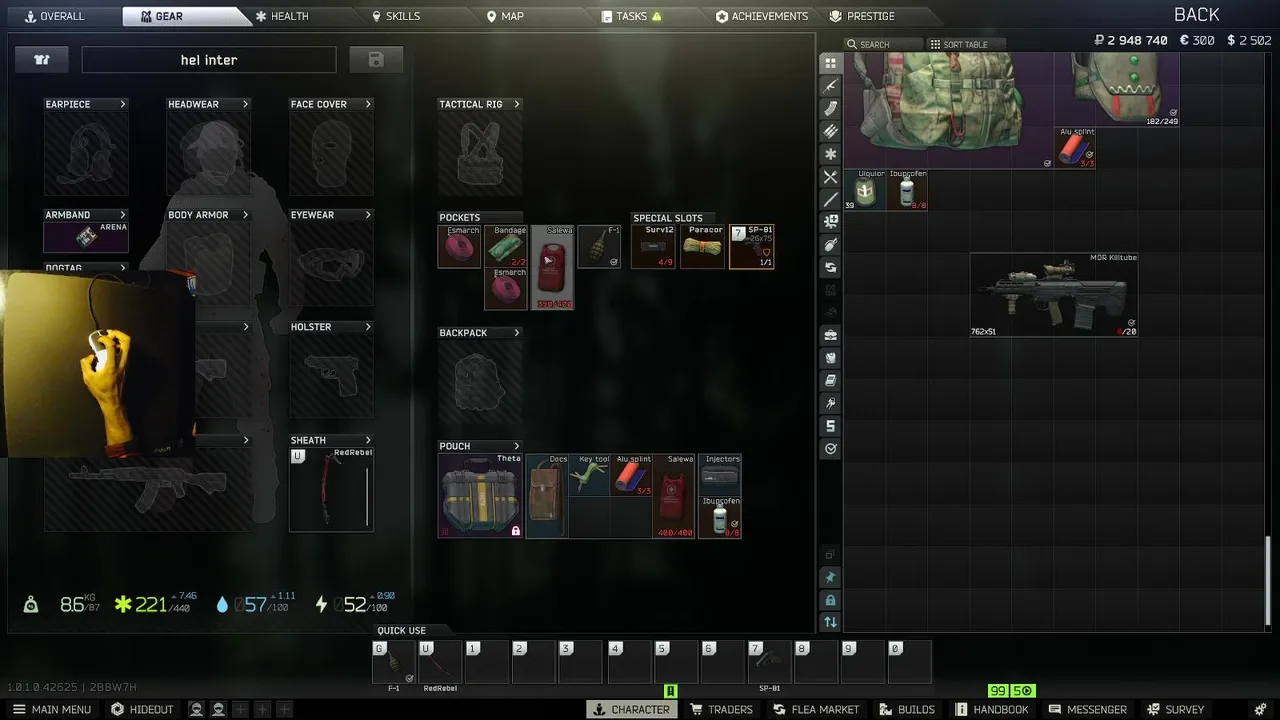1280x720 pixels.
Task: Click the stash Search field
Action: pyautogui.click(x=882, y=44)
